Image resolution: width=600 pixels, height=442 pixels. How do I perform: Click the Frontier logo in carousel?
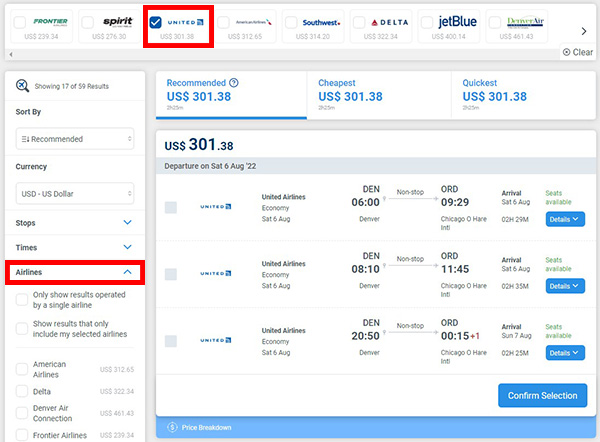pos(51,22)
